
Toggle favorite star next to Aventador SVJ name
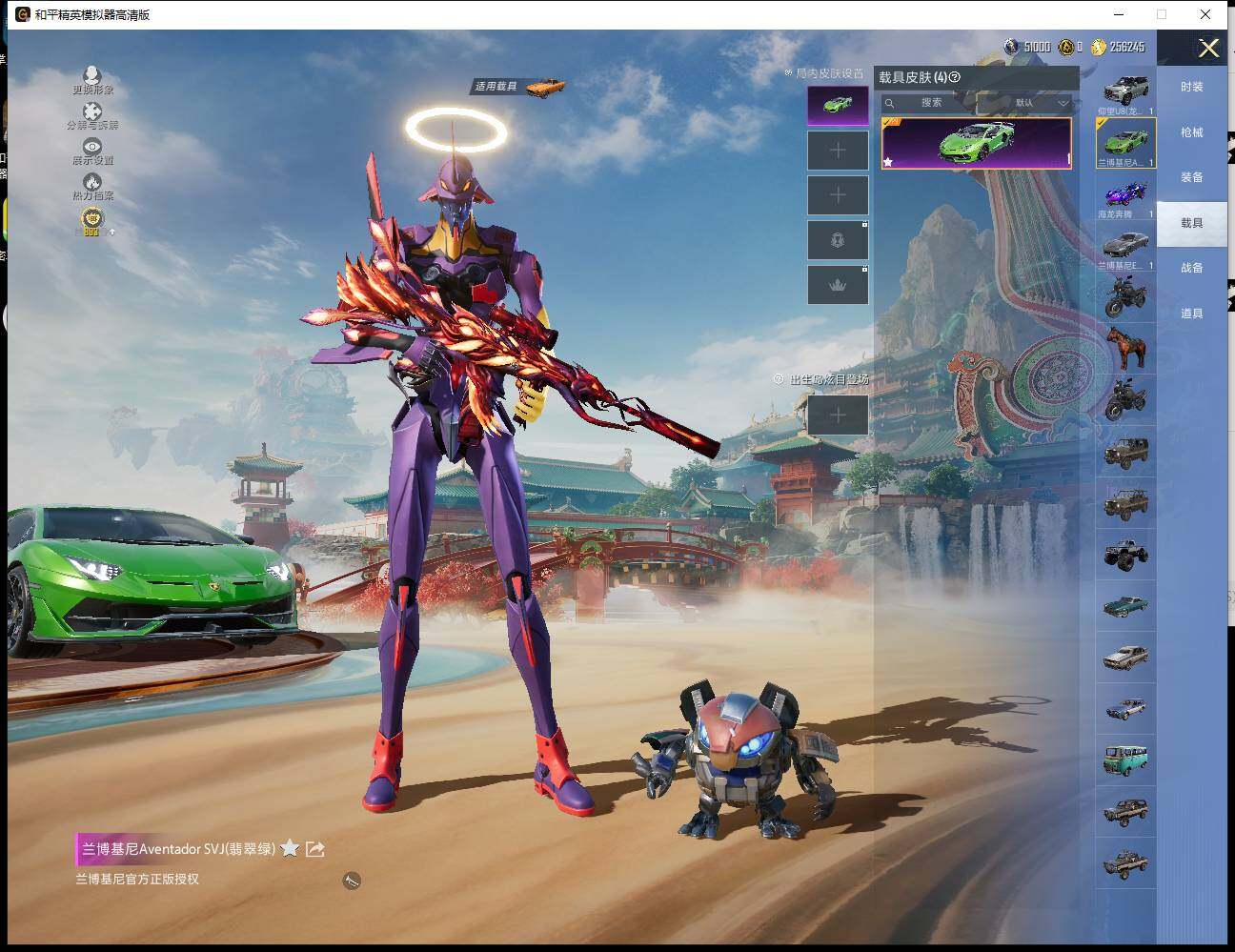point(290,848)
